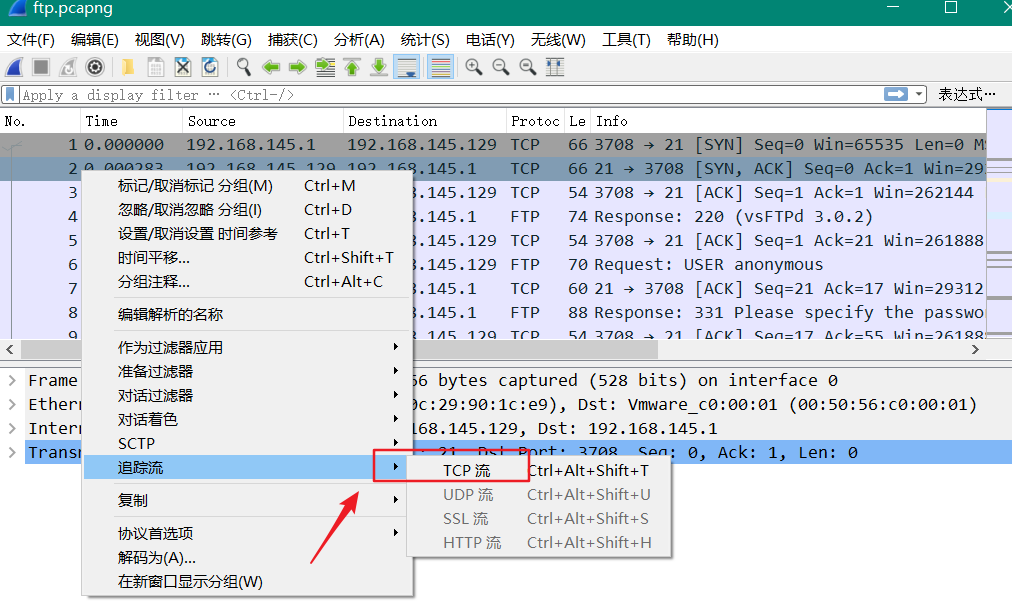Expand the Internet Protocol tree row
Image resolution: width=1012 pixels, height=610 pixels.
click(x=12, y=429)
